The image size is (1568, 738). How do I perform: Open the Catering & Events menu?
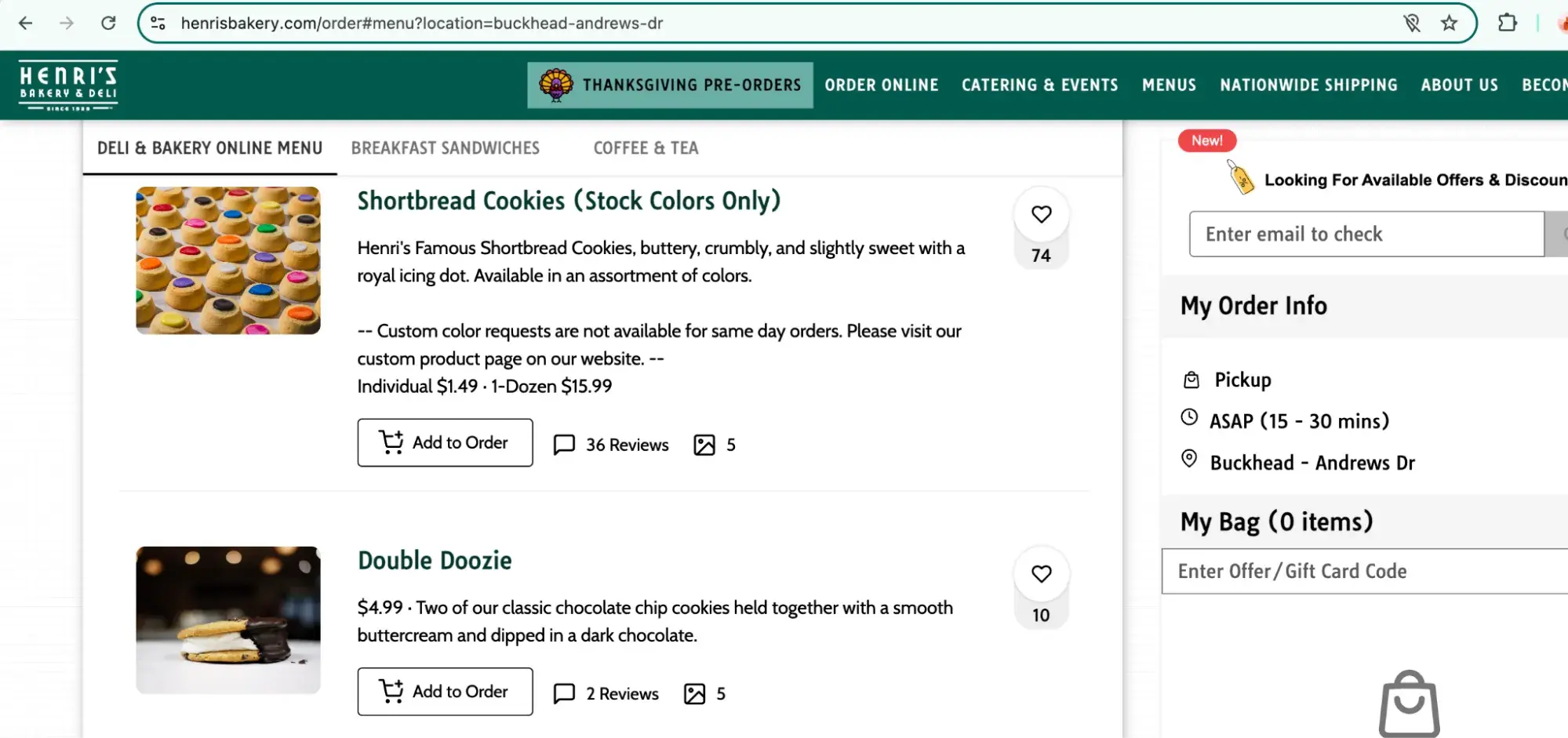pos(1039,85)
